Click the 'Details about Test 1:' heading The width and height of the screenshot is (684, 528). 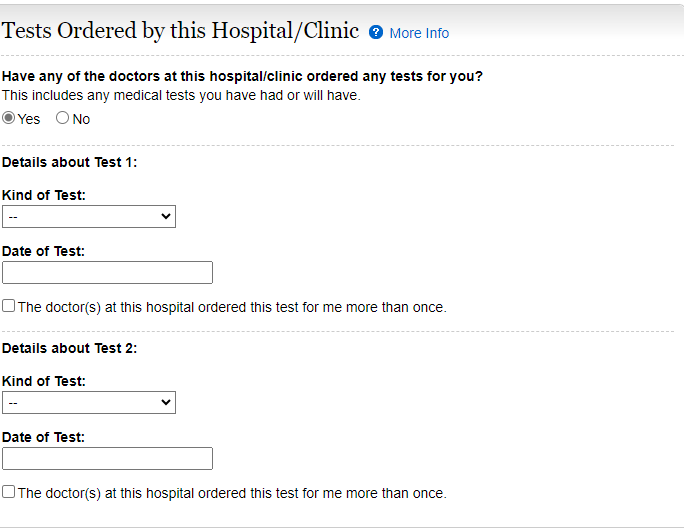[69, 162]
